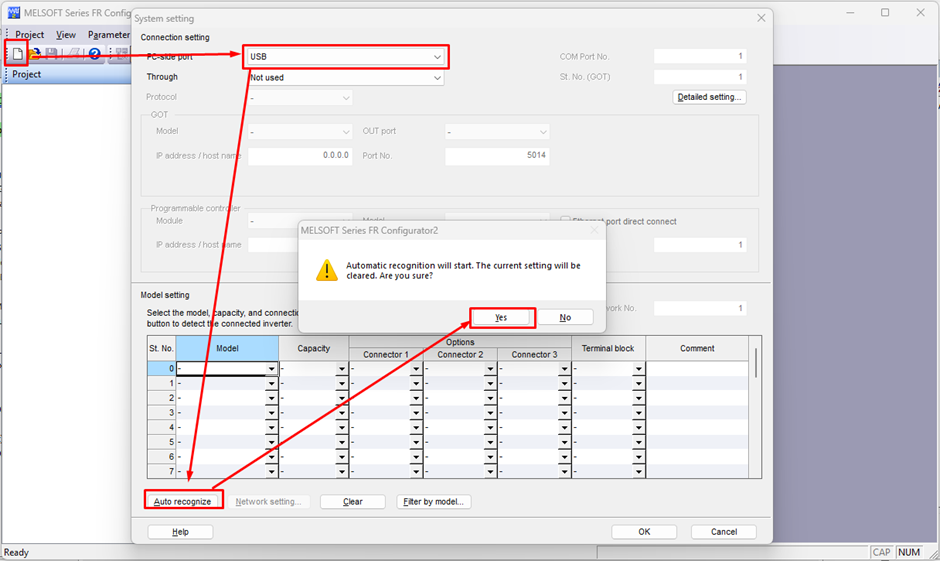940x561 pixels.
Task: Click the Project panel title bar
Action: [67, 74]
